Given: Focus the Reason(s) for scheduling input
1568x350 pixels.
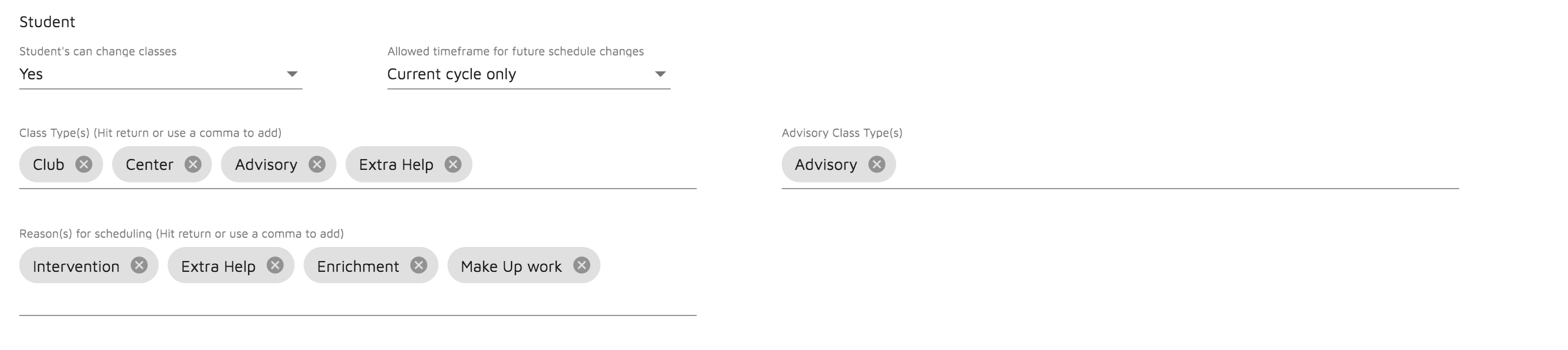Looking at the screenshot, I should 645,267.
